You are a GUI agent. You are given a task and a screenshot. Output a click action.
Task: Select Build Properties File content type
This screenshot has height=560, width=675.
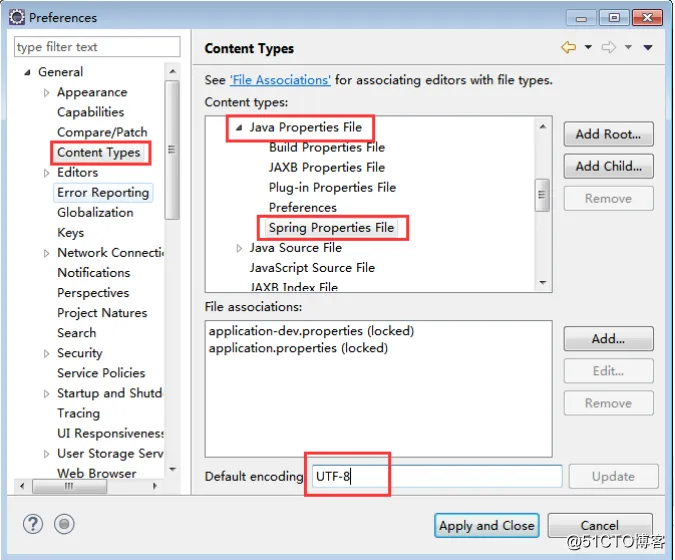coord(327,148)
